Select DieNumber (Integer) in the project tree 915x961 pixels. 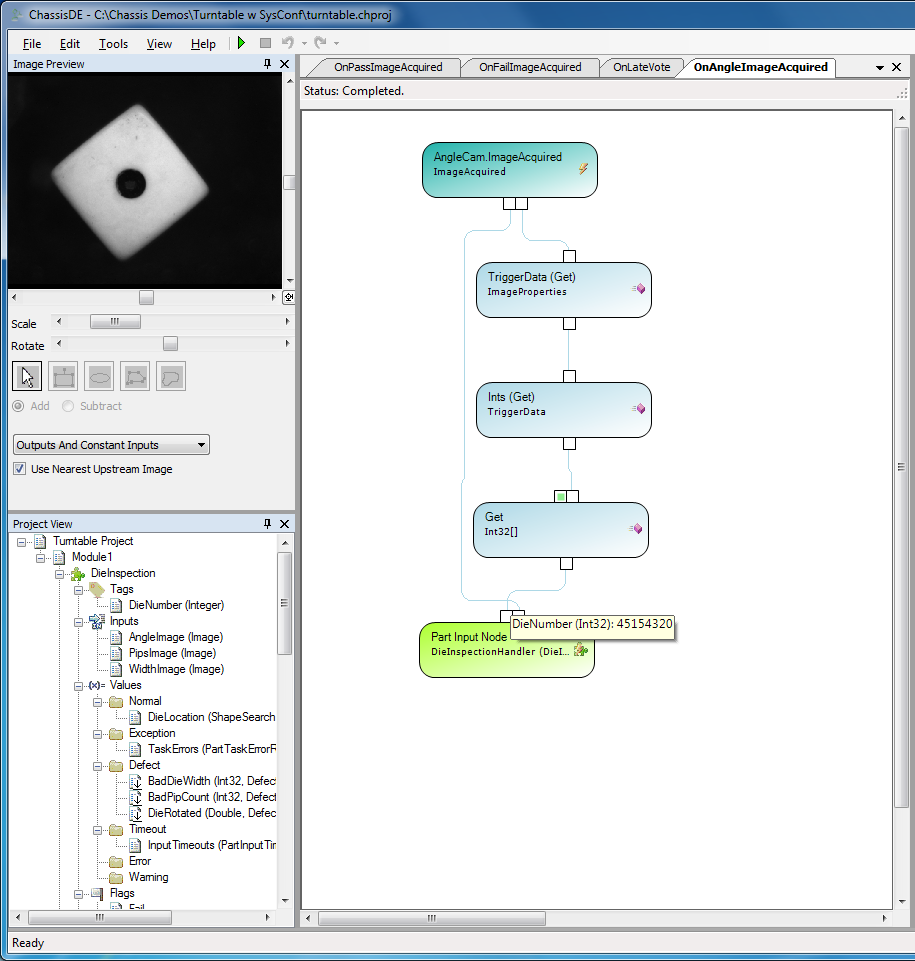tap(176, 605)
